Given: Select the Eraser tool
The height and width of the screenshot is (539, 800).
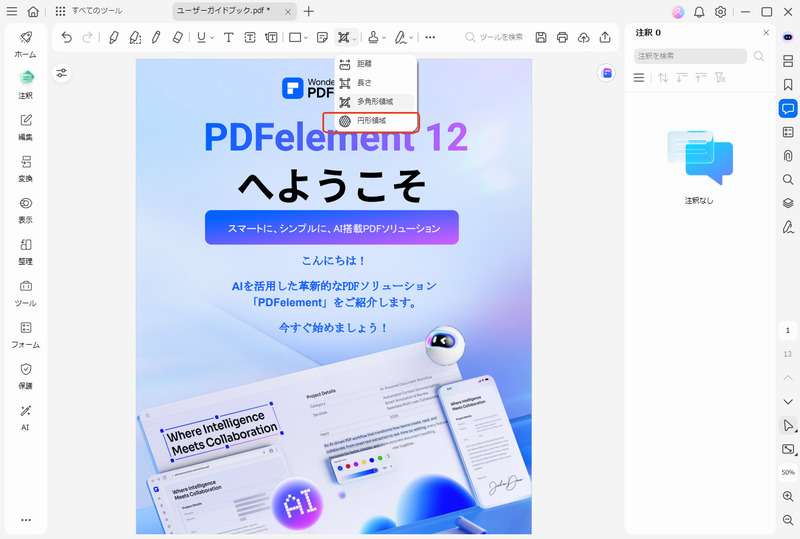Looking at the screenshot, I should [178, 37].
